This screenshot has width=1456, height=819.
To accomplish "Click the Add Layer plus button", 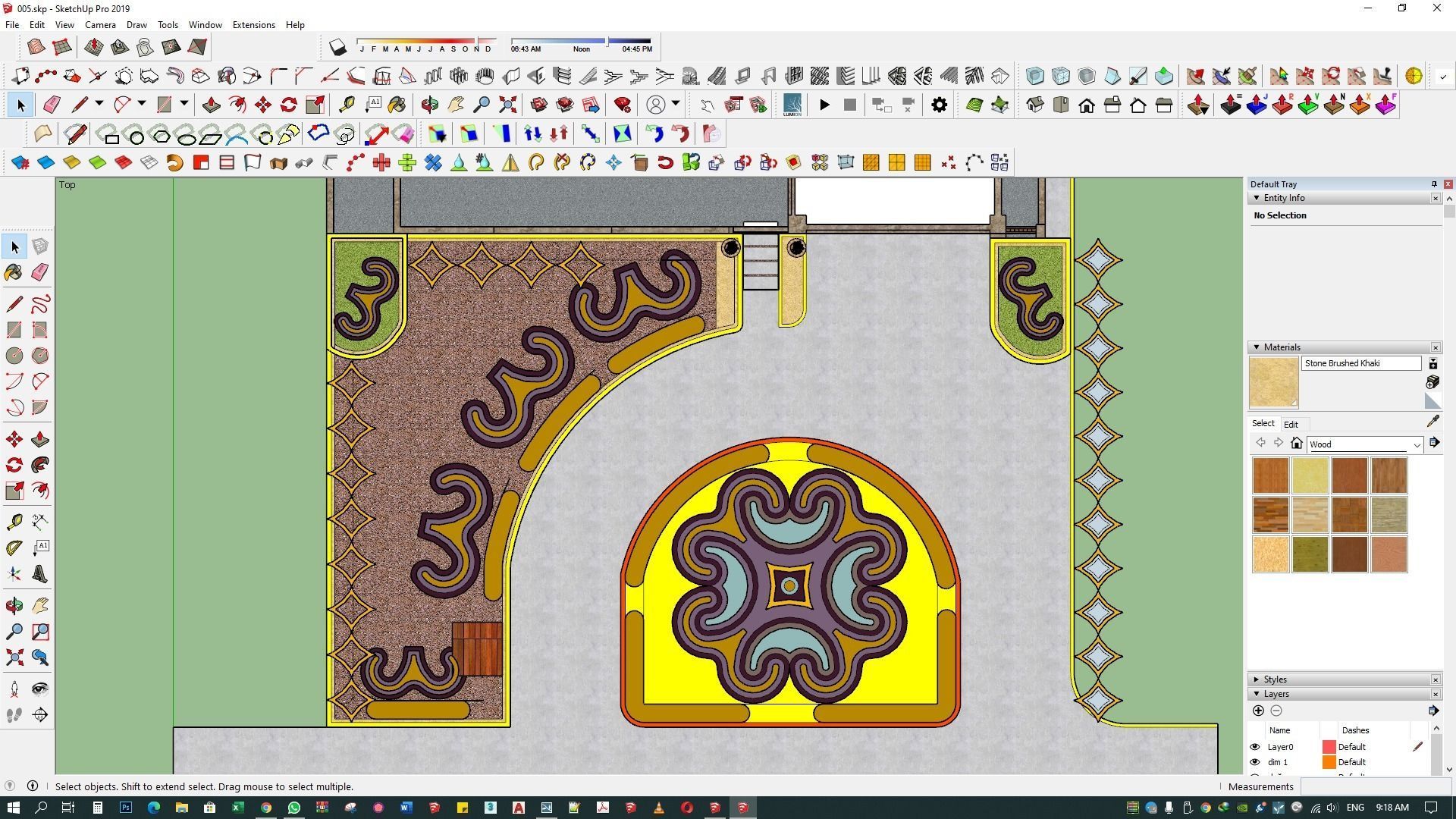I will [1258, 711].
